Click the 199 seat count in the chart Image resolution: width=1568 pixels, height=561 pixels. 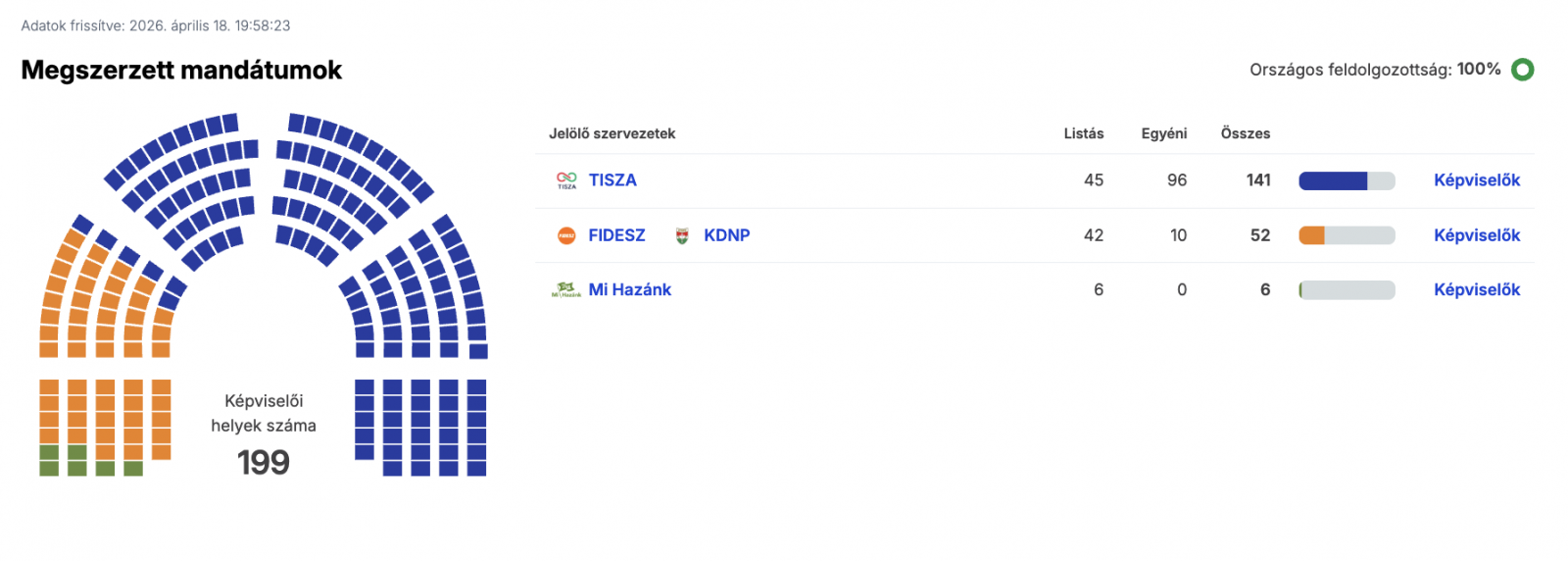(x=264, y=462)
